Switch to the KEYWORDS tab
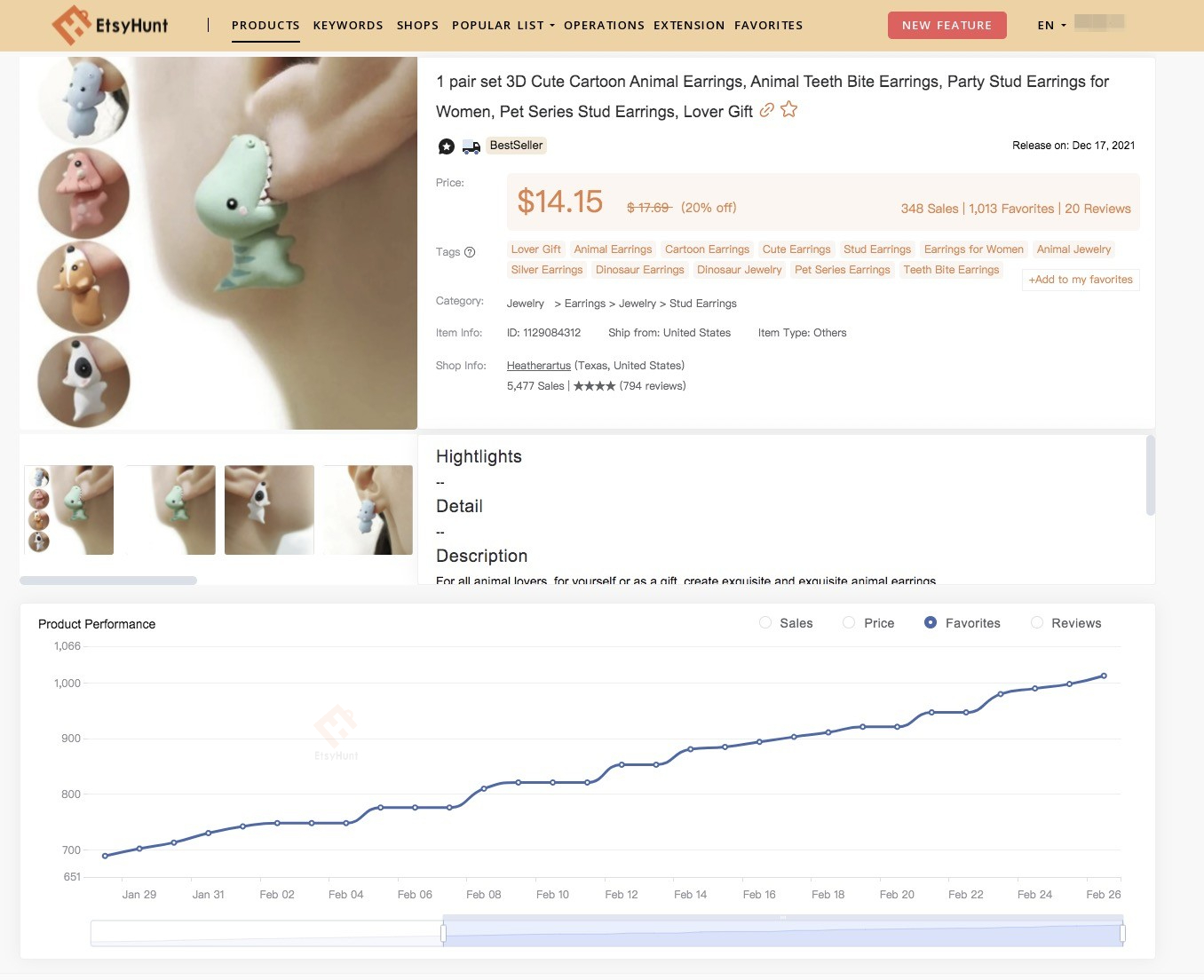Image resolution: width=1204 pixels, height=980 pixels. coord(348,25)
